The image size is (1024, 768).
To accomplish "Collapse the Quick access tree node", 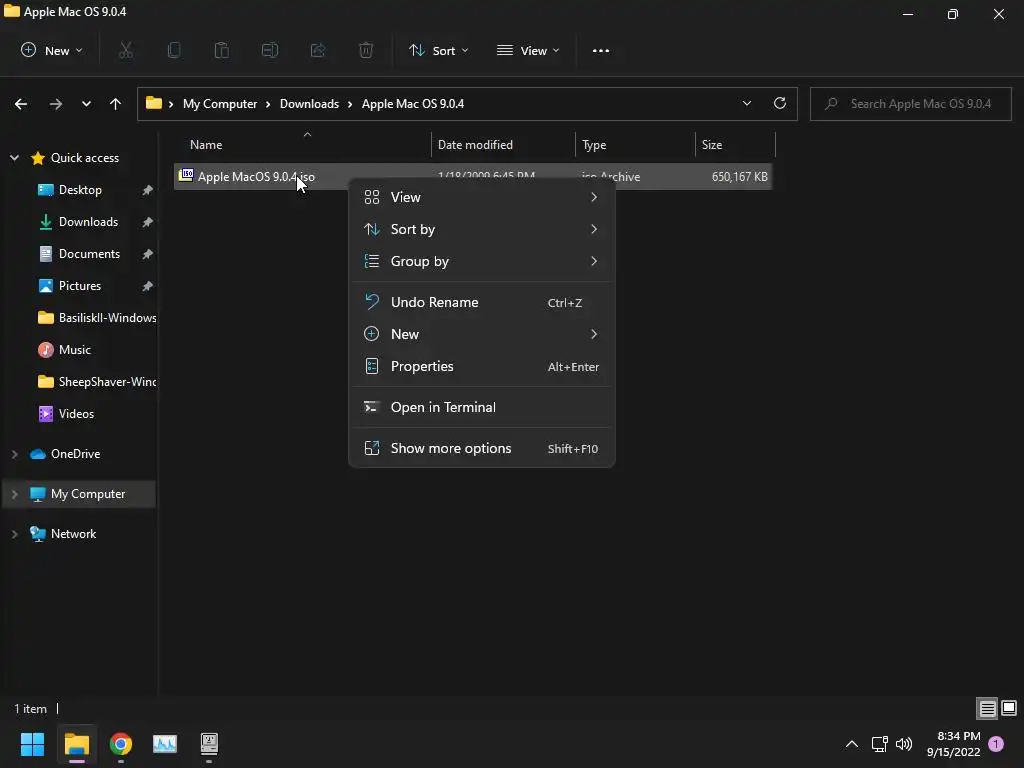I will (14, 158).
